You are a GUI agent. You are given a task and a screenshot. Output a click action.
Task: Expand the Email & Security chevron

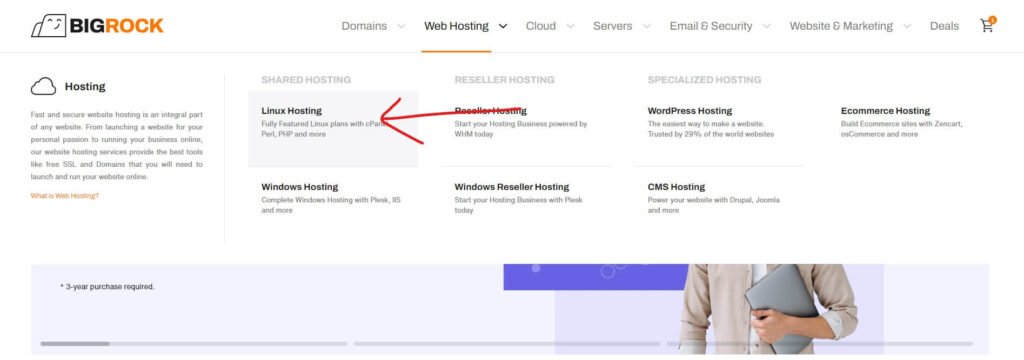point(767,26)
